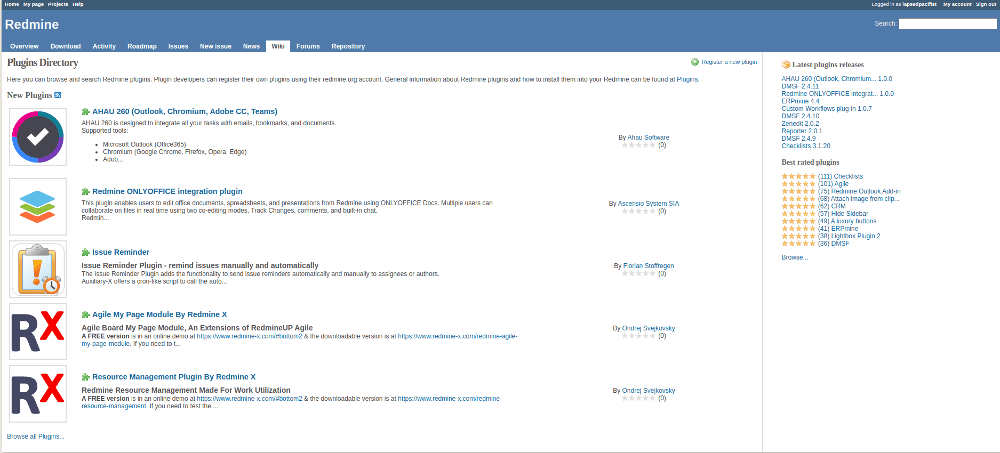Select the New issue tab
Screen dimensions: 1000x453
tap(215, 47)
